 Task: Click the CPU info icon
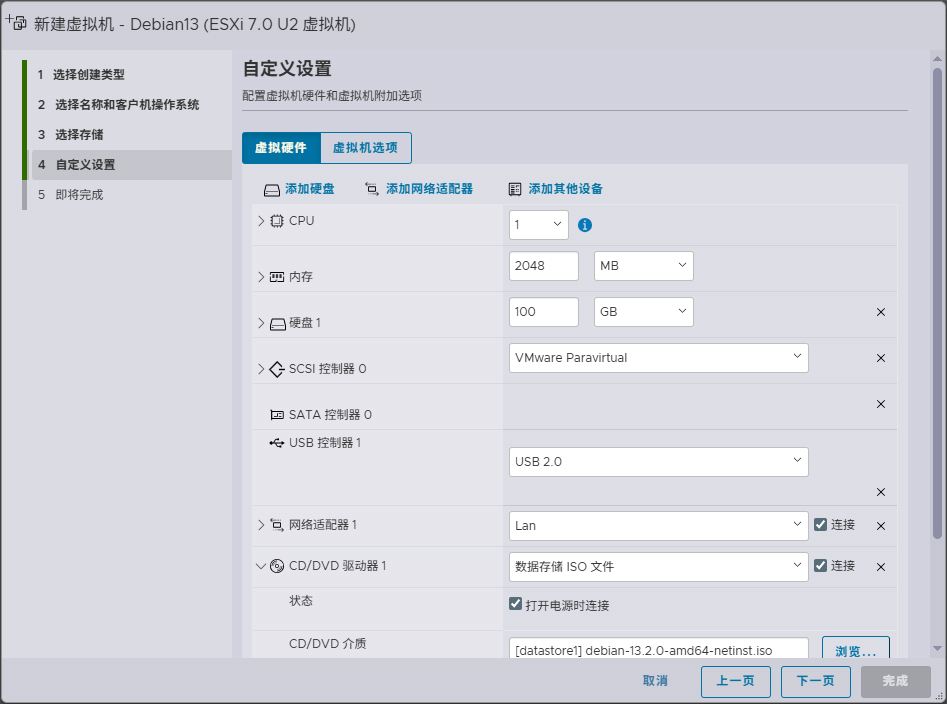pos(585,225)
